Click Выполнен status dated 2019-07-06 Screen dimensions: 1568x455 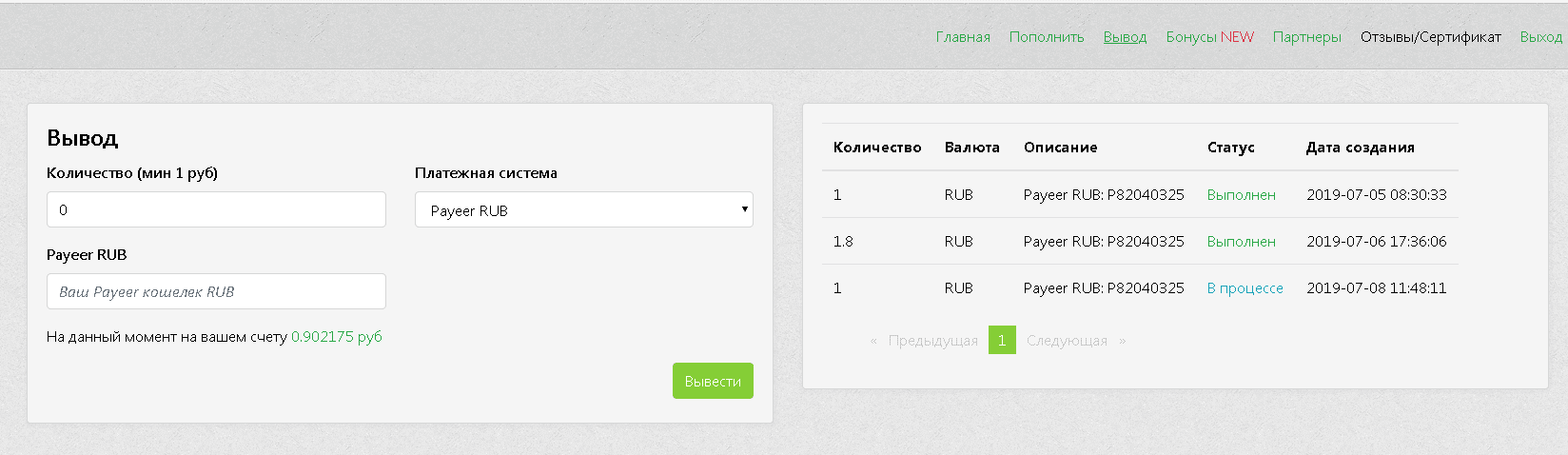pos(1242,242)
